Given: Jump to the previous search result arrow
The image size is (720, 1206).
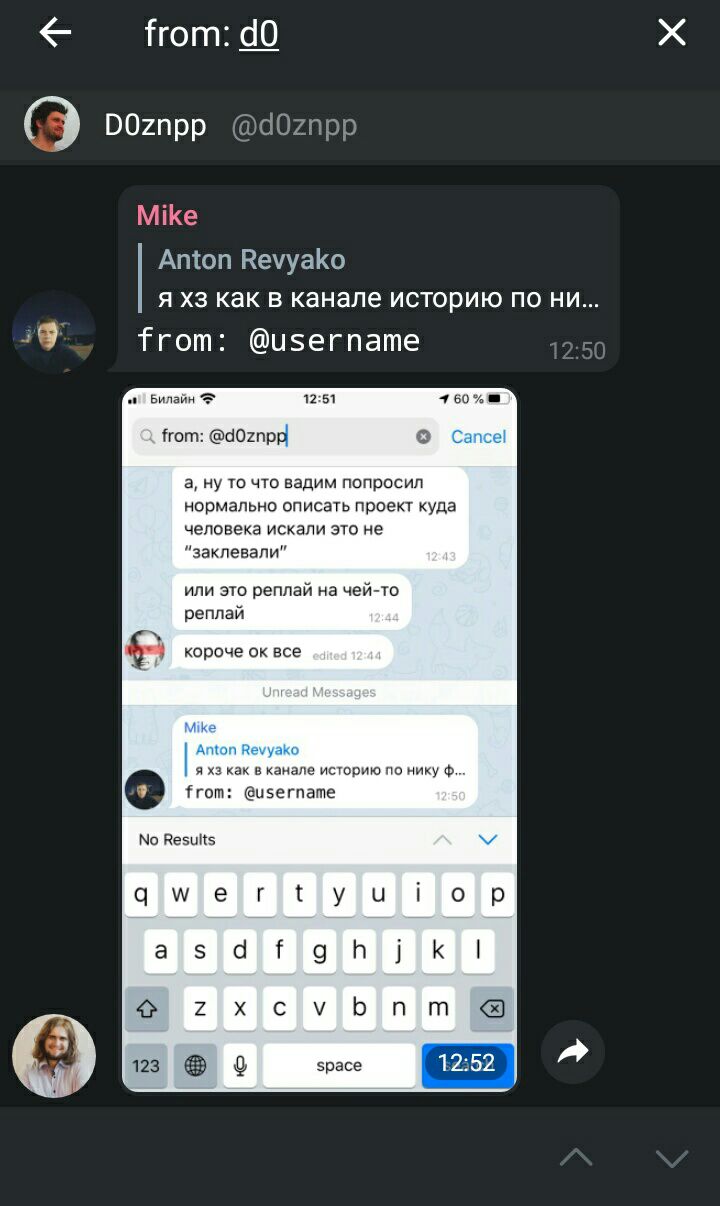Looking at the screenshot, I should point(576,1158).
